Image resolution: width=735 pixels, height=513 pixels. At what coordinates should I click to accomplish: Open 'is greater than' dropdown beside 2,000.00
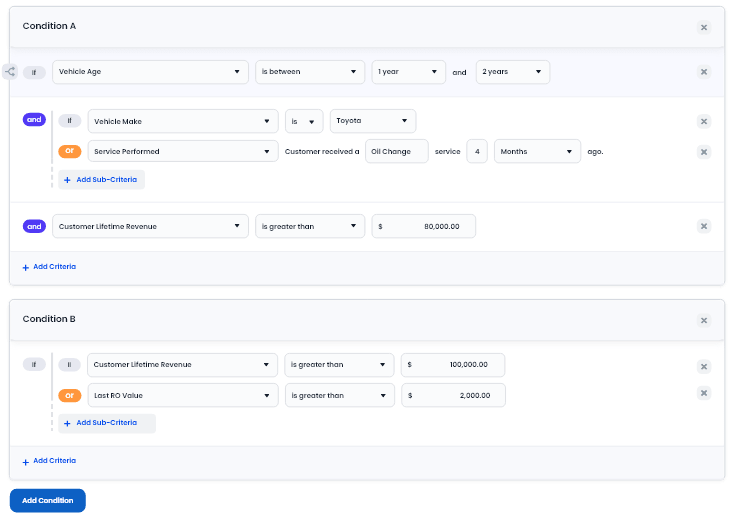[339, 395]
